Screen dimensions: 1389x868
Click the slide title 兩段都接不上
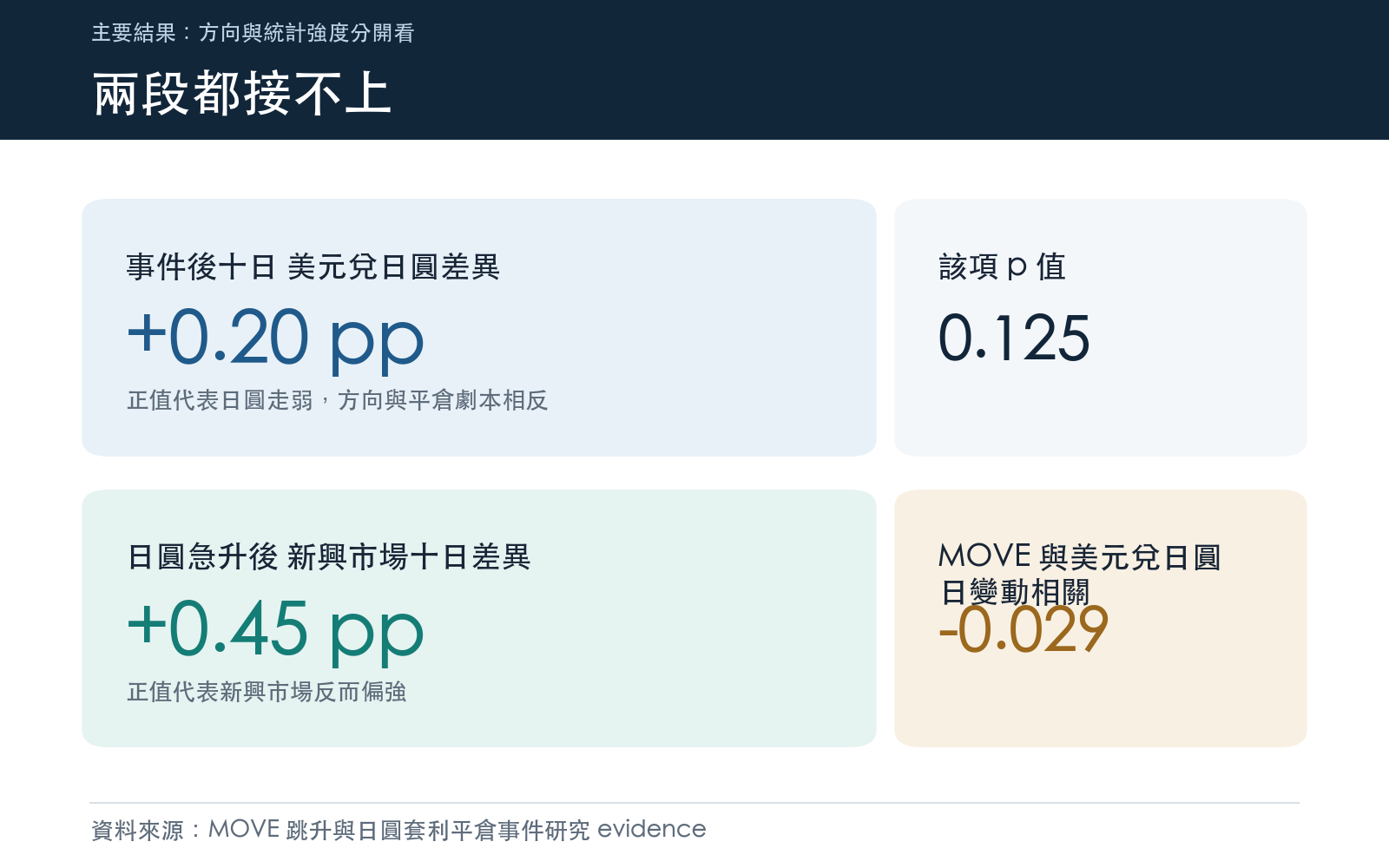242,94
